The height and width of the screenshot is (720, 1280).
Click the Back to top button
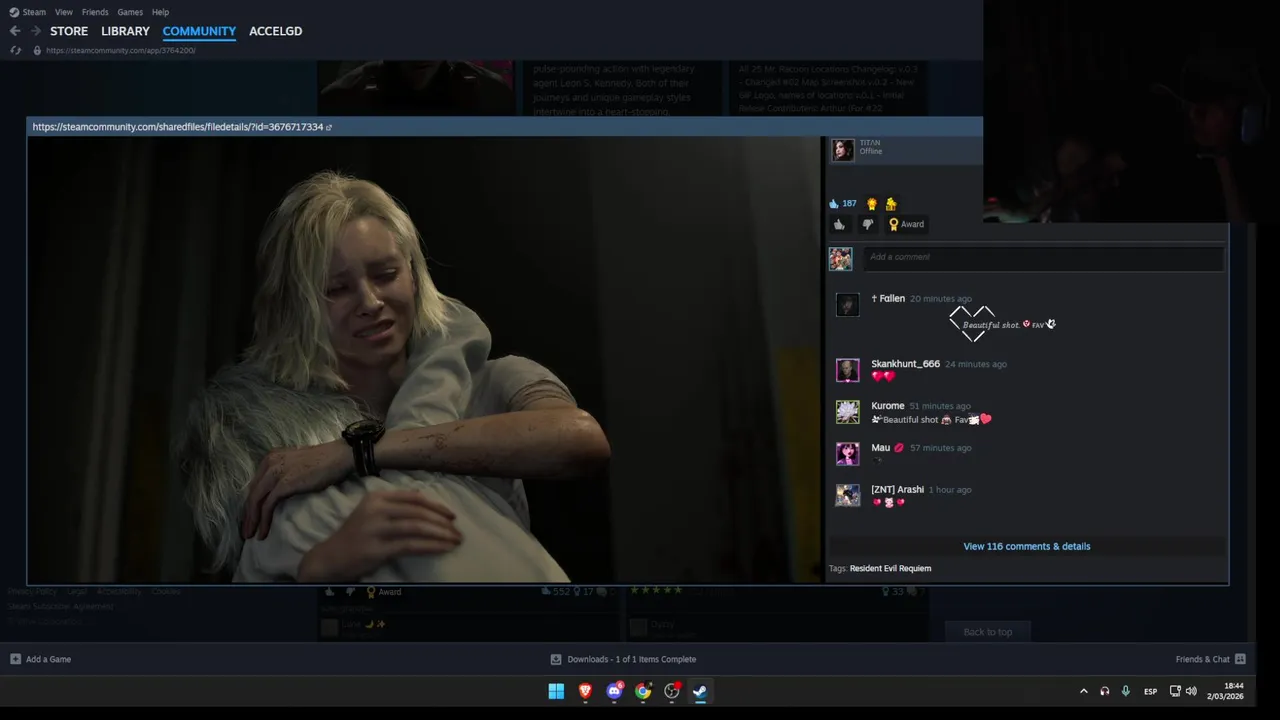click(x=988, y=632)
